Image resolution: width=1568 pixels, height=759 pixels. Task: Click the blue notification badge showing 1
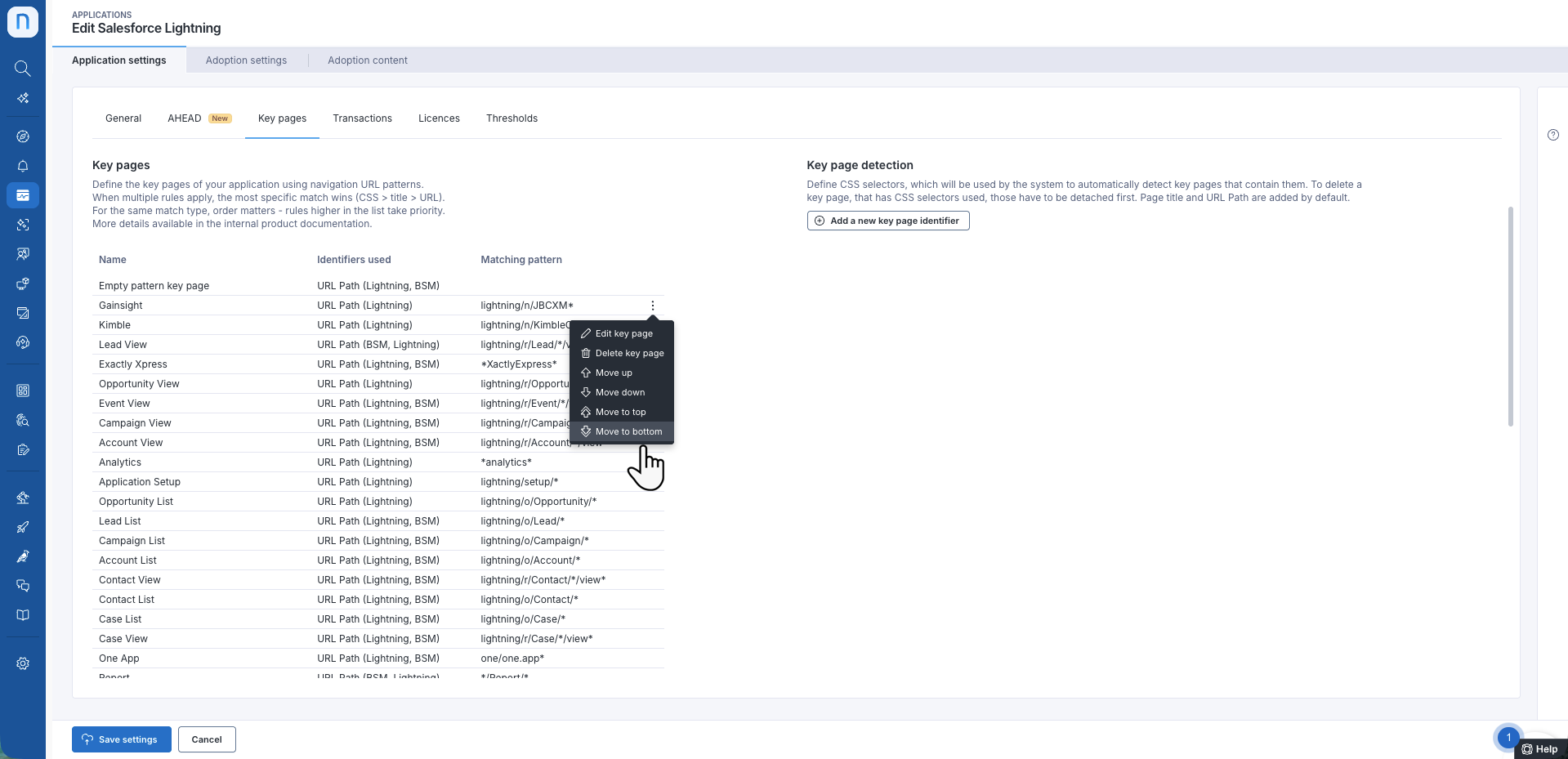(x=1508, y=737)
